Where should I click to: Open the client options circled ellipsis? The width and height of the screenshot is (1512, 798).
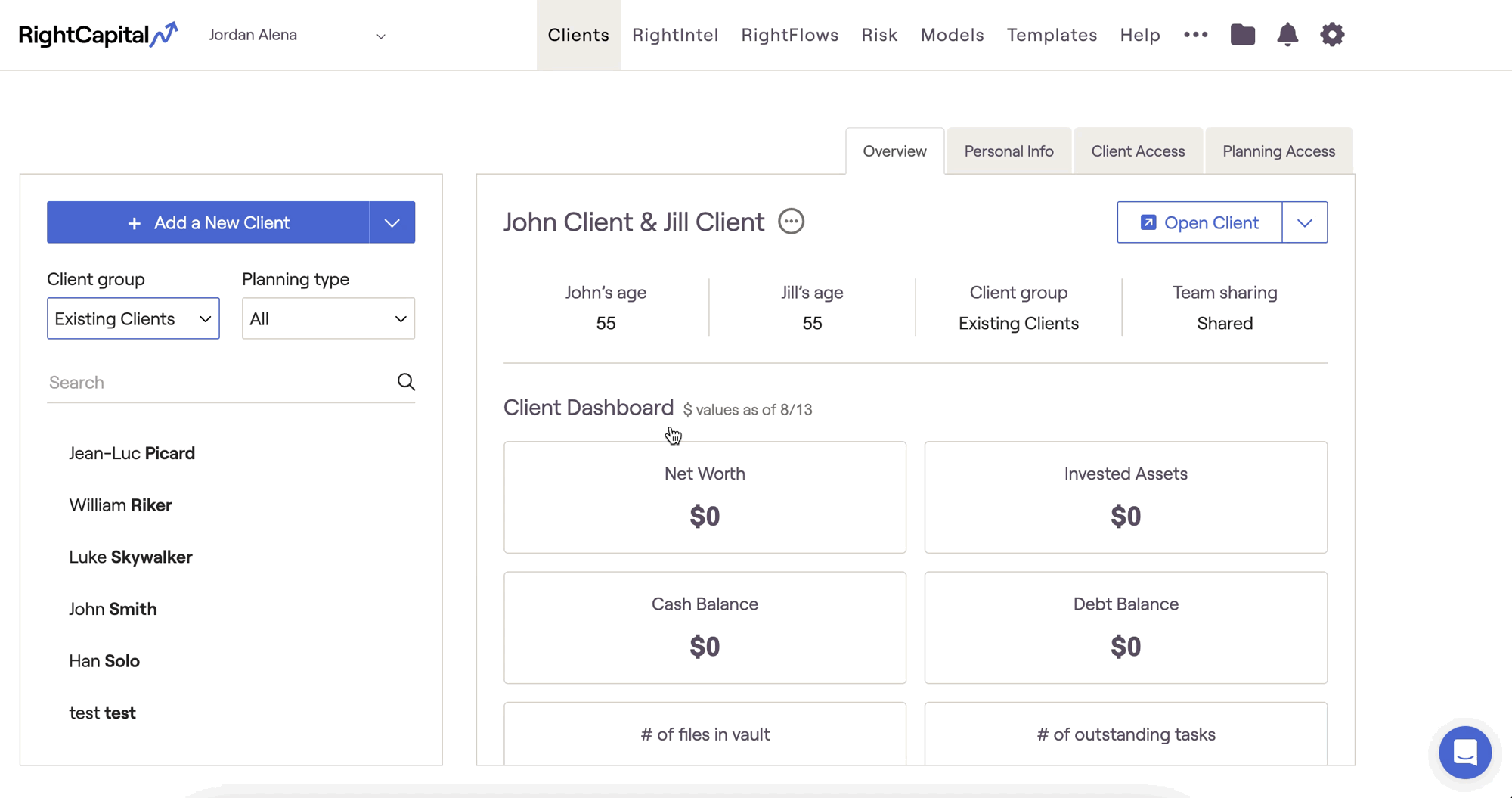point(791,222)
